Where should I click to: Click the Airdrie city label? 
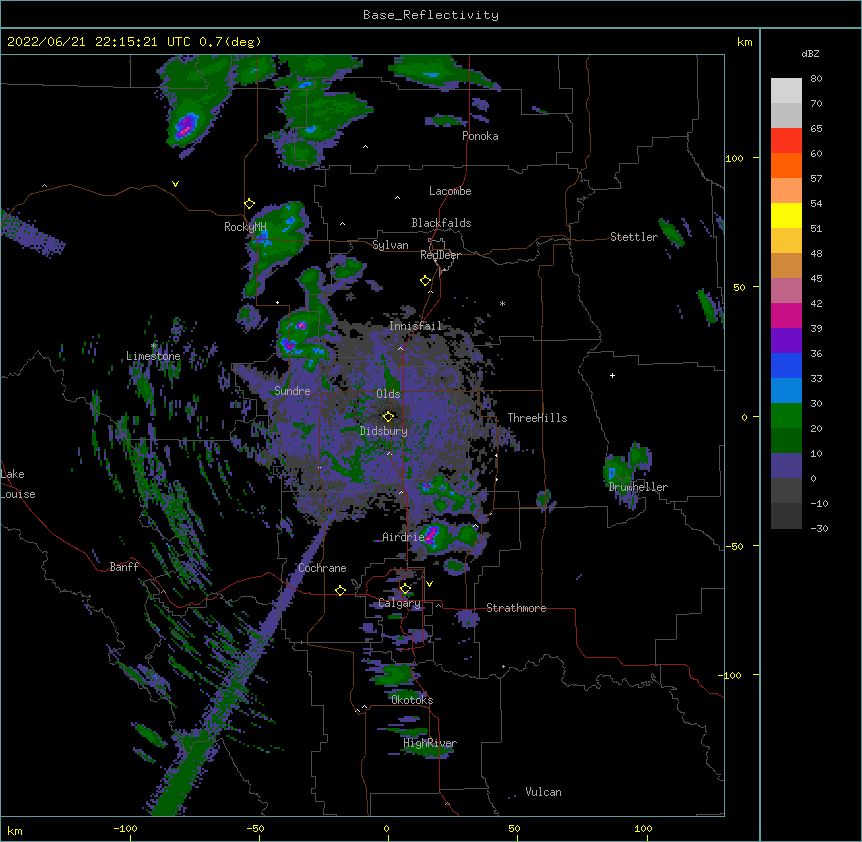(403, 537)
